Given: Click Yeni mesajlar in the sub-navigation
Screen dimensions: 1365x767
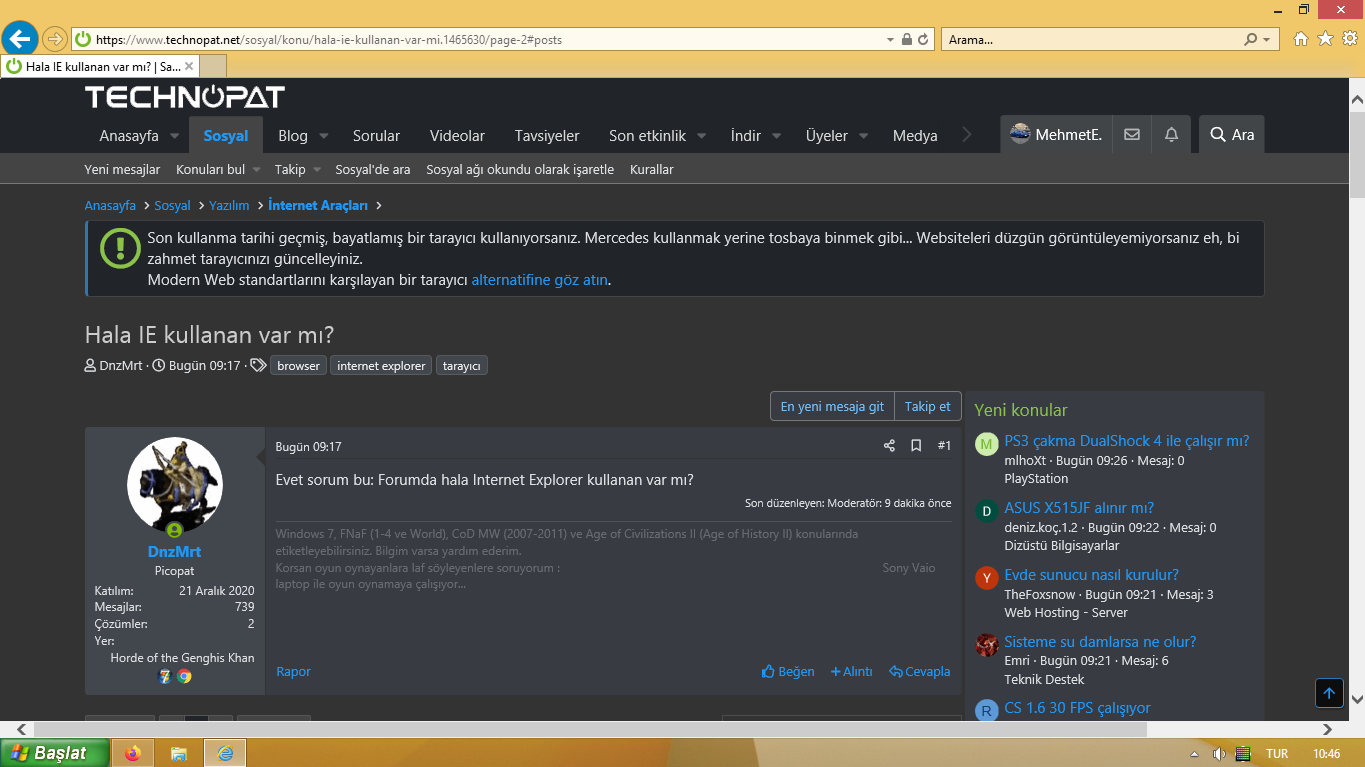Looking at the screenshot, I should (x=122, y=169).
